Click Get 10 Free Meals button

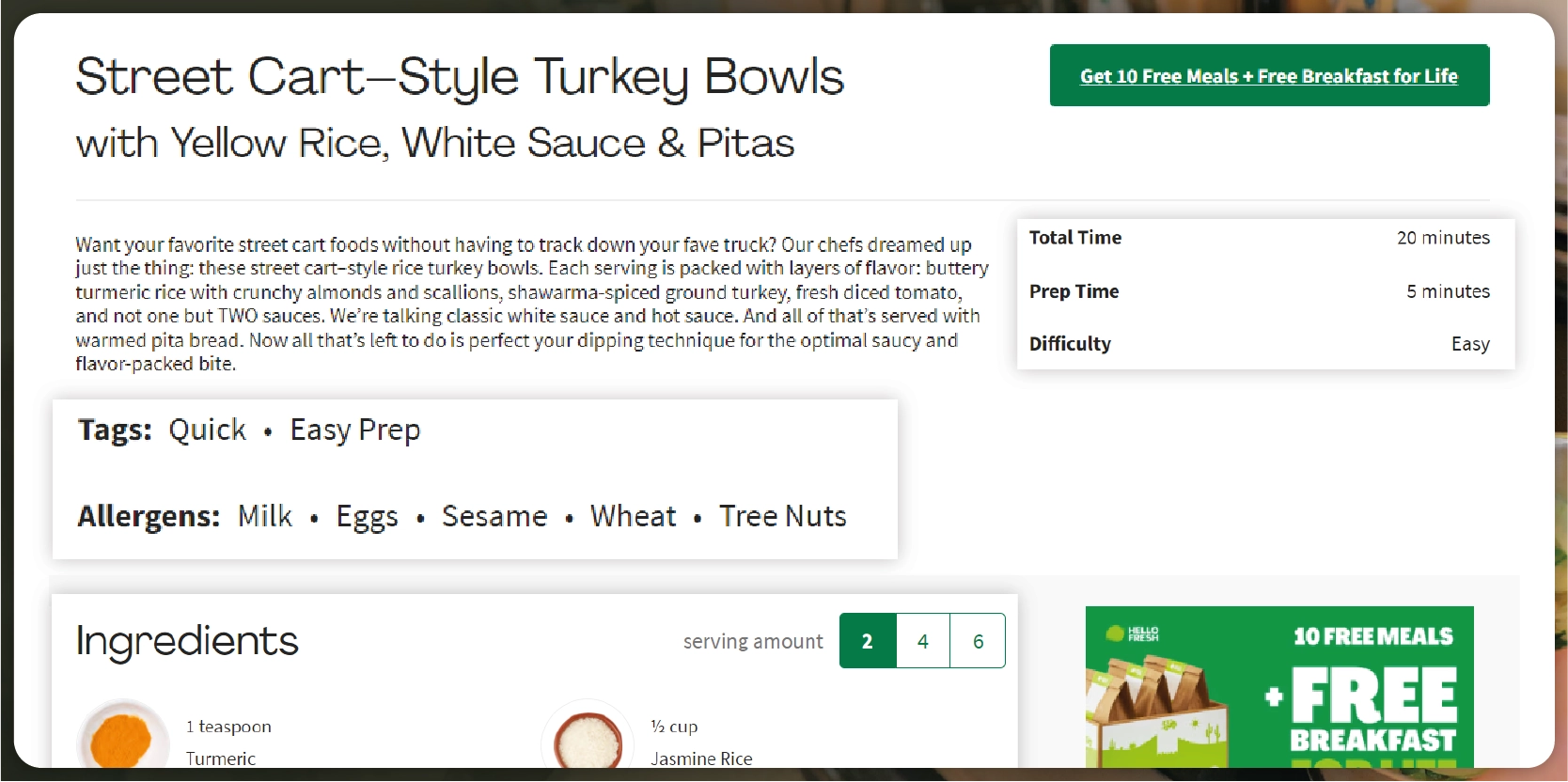(1269, 75)
